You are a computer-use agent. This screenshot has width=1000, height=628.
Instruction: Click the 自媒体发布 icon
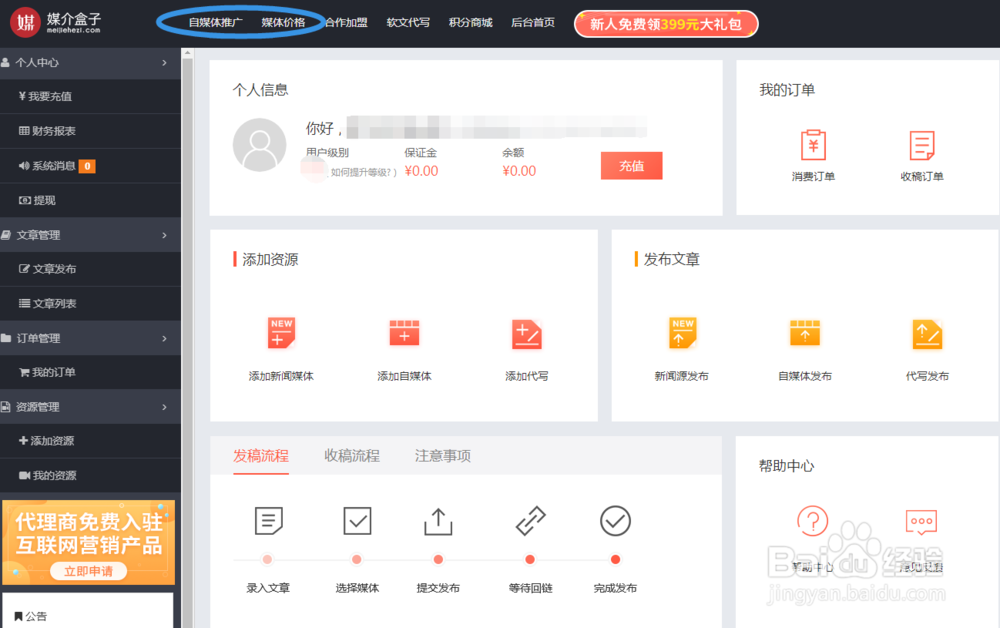point(805,333)
